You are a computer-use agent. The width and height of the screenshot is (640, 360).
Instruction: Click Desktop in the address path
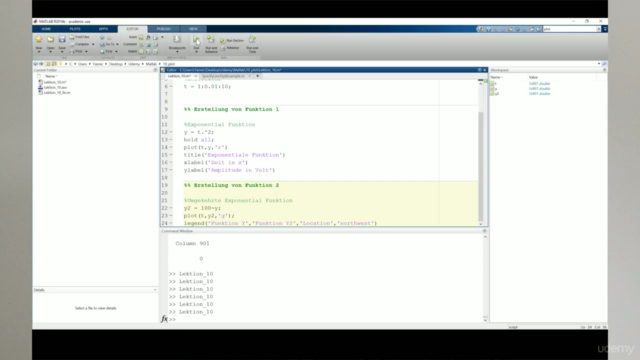click(x=116, y=64)
